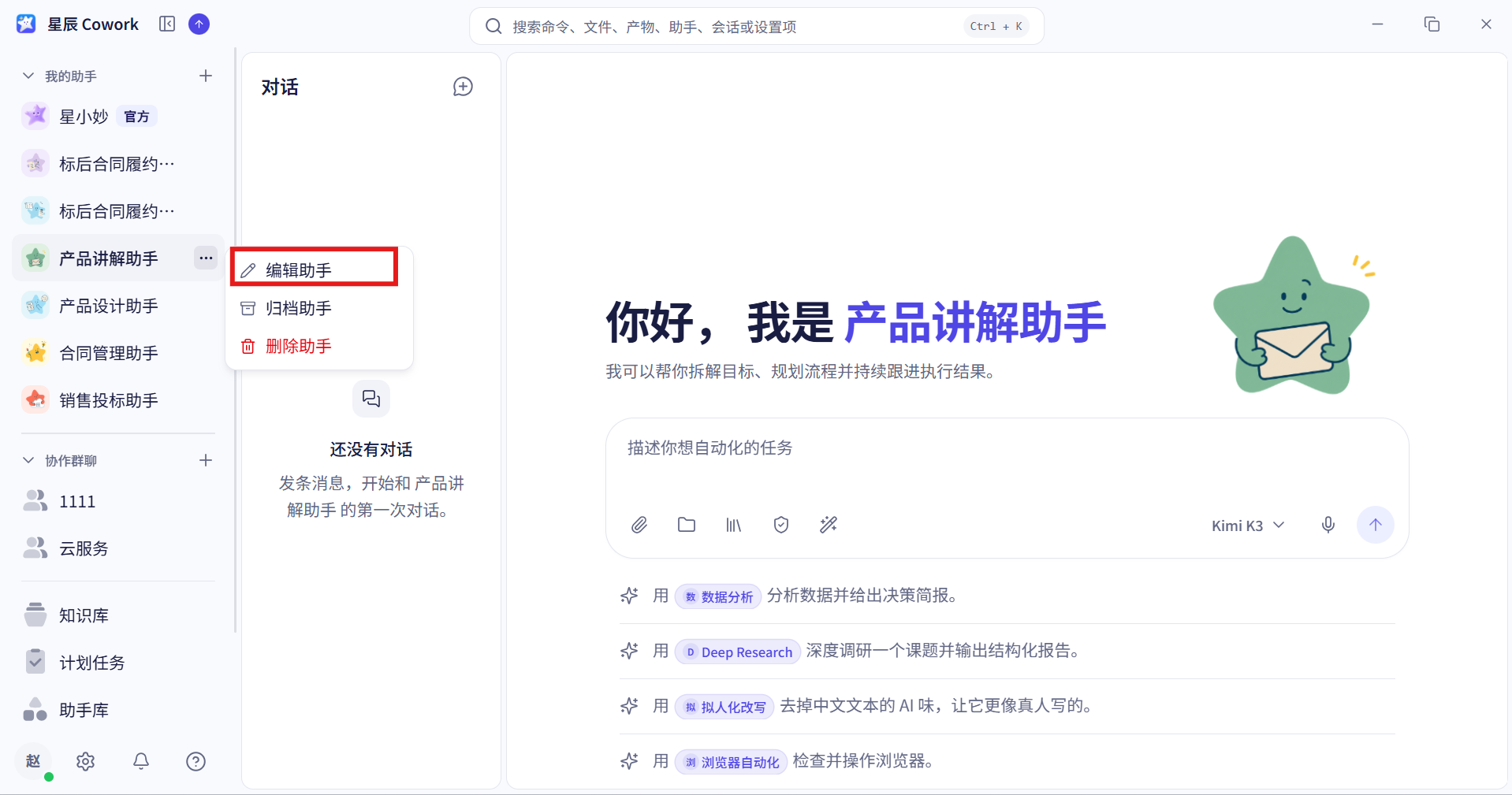Screen dimensions: 1512x795
Task: Collapse the 我的助手 section
Action: point(28,76)
